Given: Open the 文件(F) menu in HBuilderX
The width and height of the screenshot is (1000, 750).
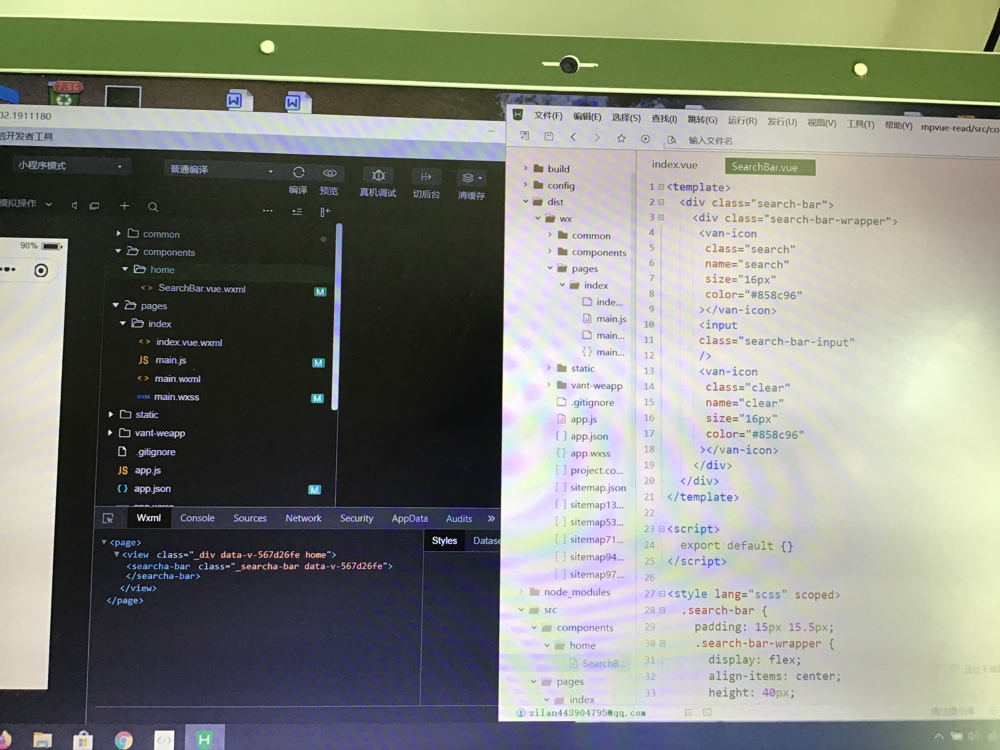Looking at the screenshot, I should tap(548, 116).
